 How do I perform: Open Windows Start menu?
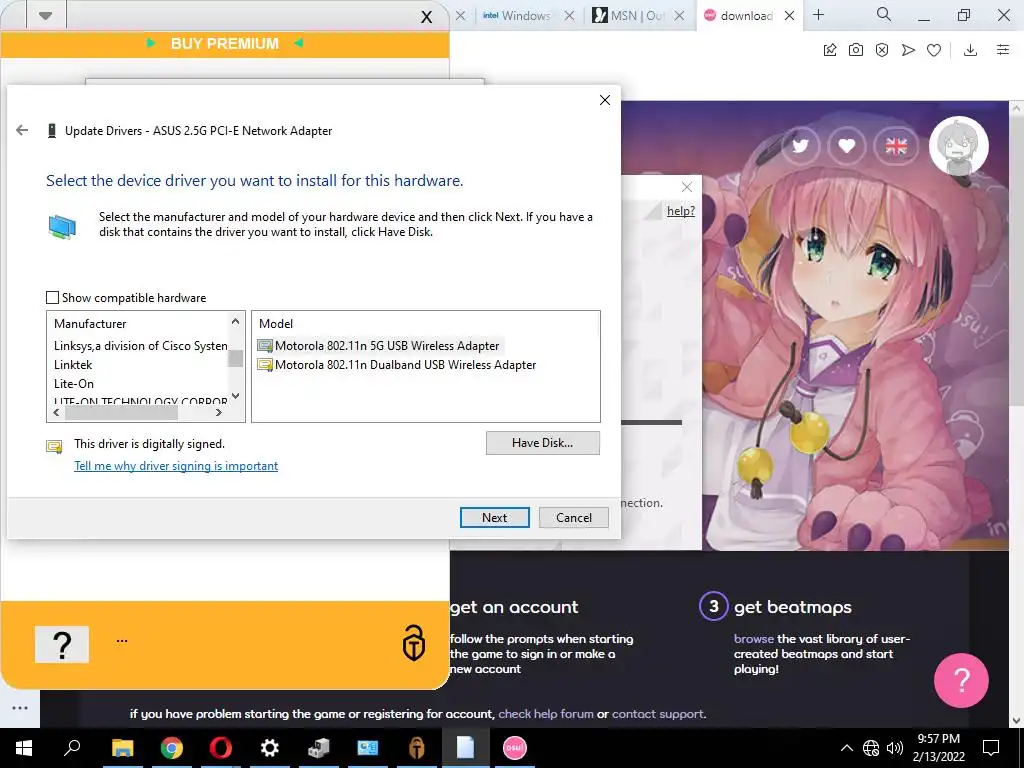(24, 748)
